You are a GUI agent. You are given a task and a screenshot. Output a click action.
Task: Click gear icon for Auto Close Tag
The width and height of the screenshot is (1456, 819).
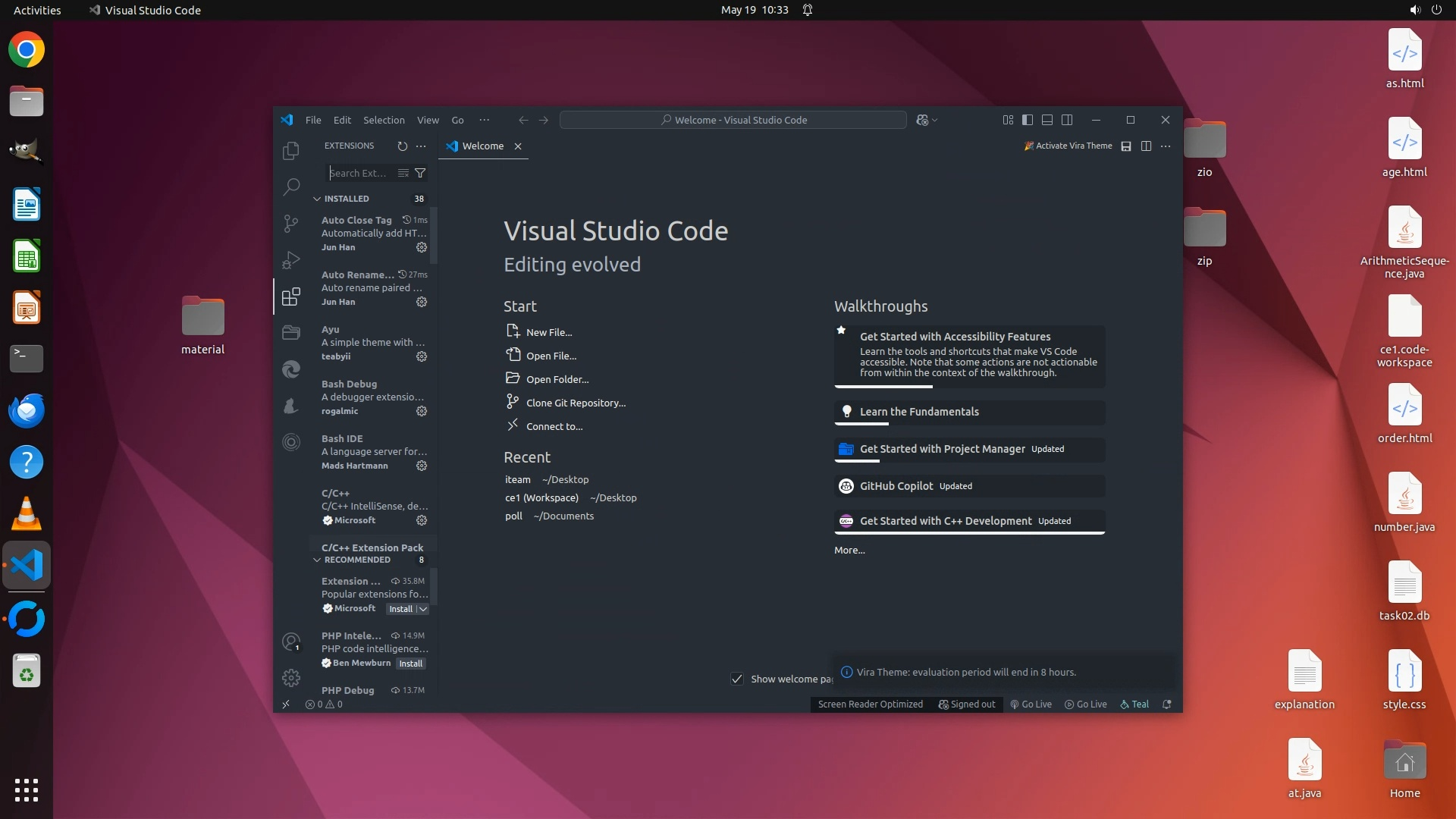pos(422,247)
